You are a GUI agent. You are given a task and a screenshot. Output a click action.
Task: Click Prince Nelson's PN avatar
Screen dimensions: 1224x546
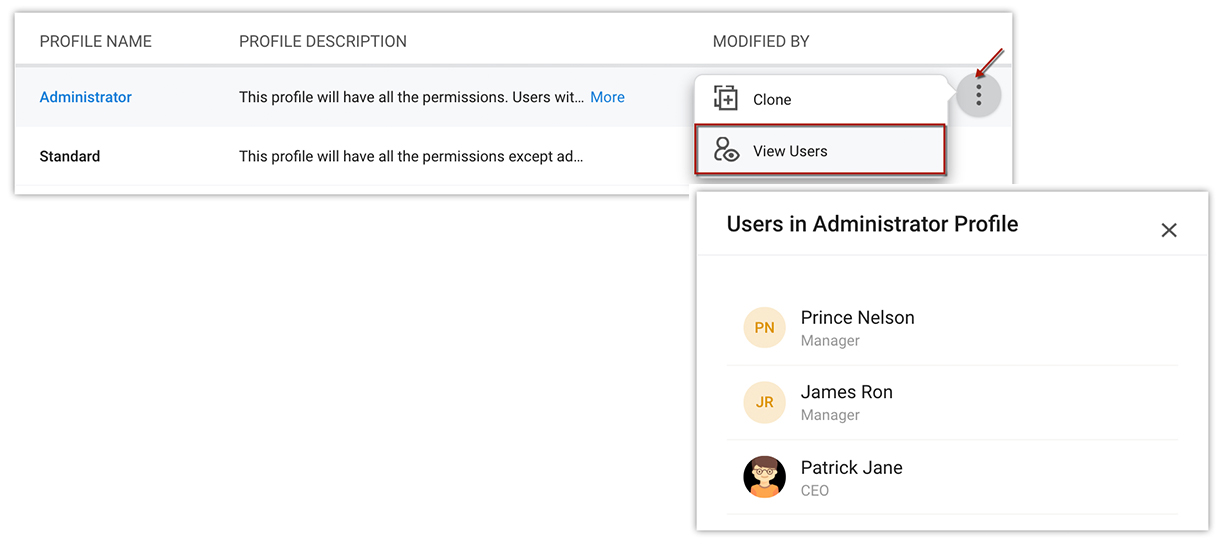[764, 327]
